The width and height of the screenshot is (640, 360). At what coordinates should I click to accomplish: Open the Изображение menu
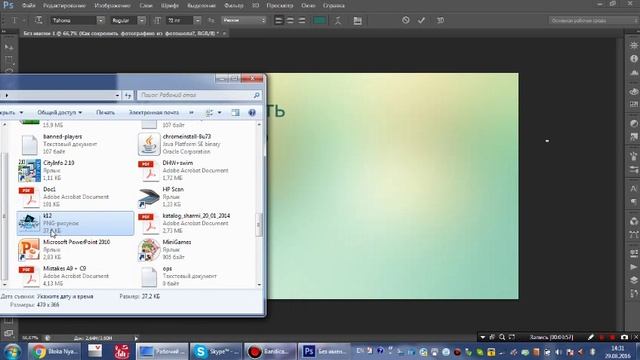click(x=112, y=6)
